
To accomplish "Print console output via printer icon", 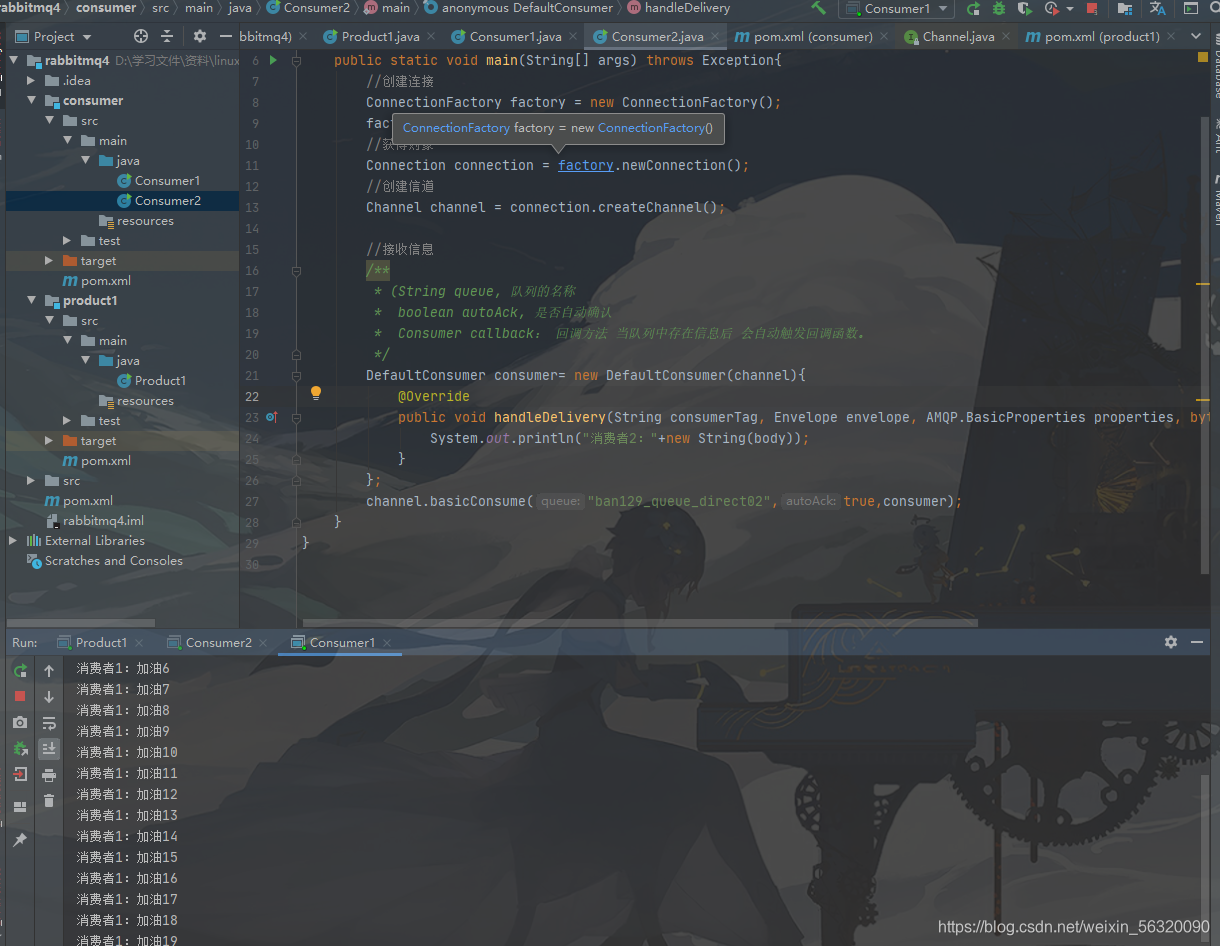I will click(49, 775).
